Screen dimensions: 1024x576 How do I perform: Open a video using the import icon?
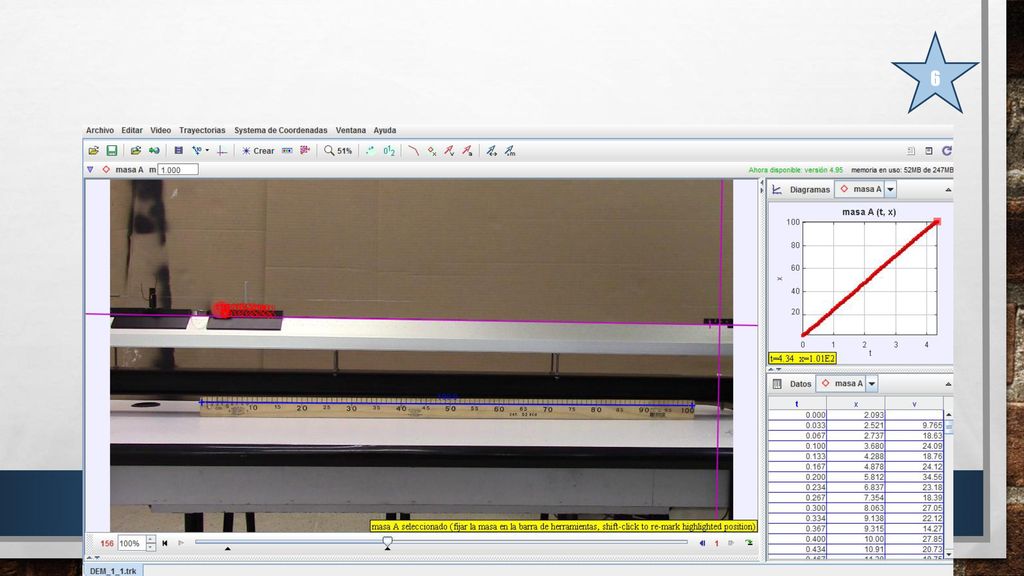pyautogui.click(x=136, y=151)
